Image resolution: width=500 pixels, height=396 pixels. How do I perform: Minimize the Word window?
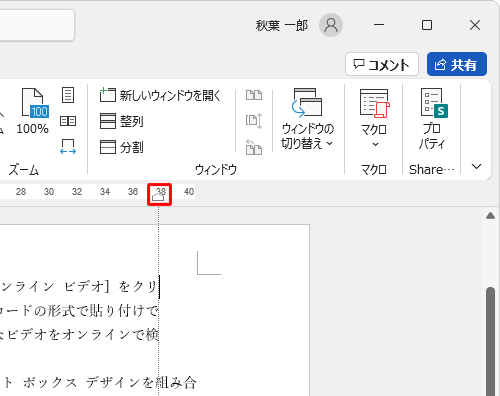point(379,25)
